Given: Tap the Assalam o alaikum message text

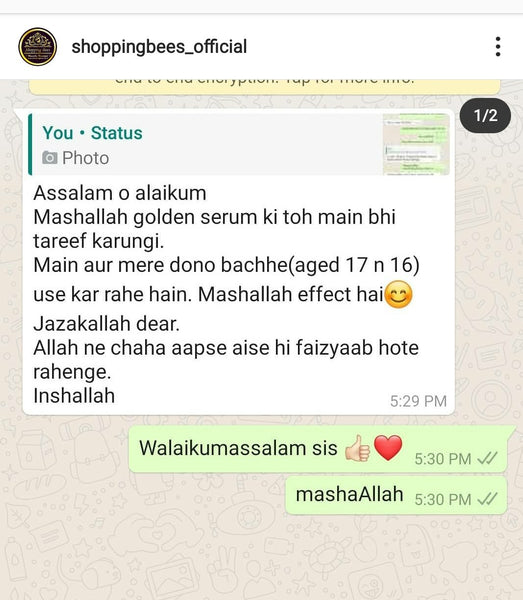Looking at the screenshot, I should (x=120, y=193).
